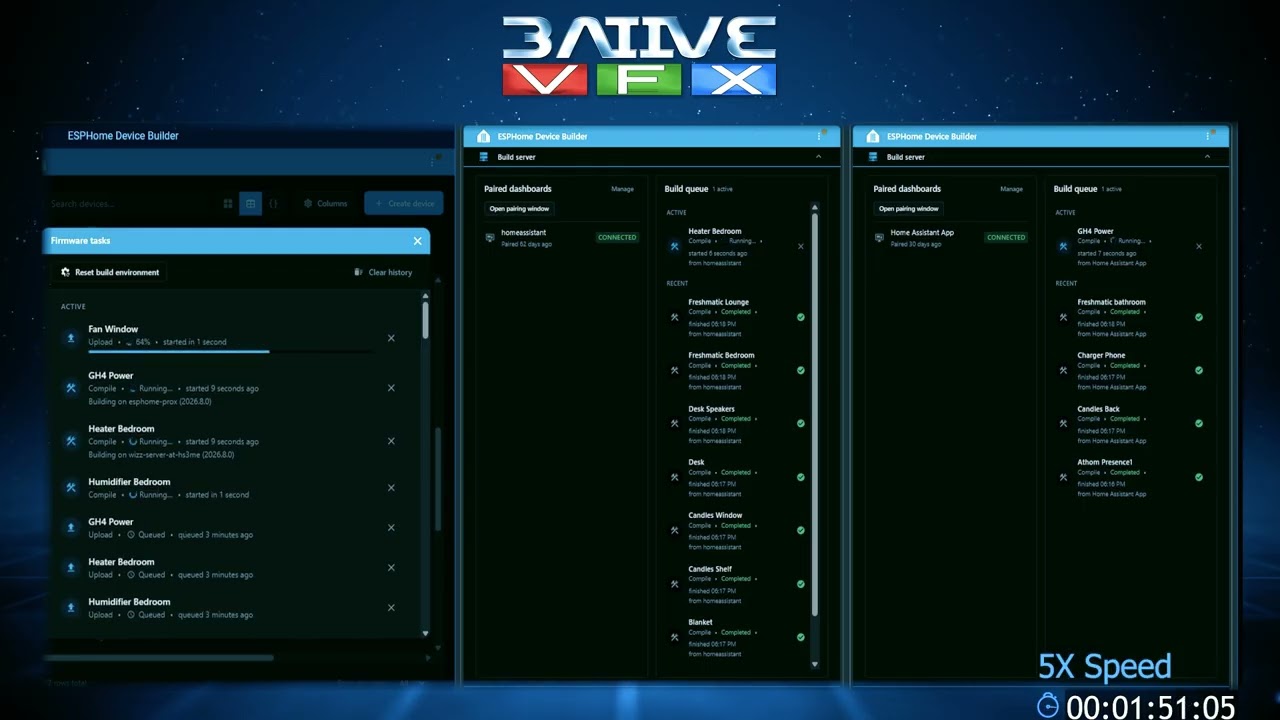This screenshot has width=1280, height=720.
Task: Collapse Build server section in homeassistant window
Action: pyautogui.click(x=818, y=157)
